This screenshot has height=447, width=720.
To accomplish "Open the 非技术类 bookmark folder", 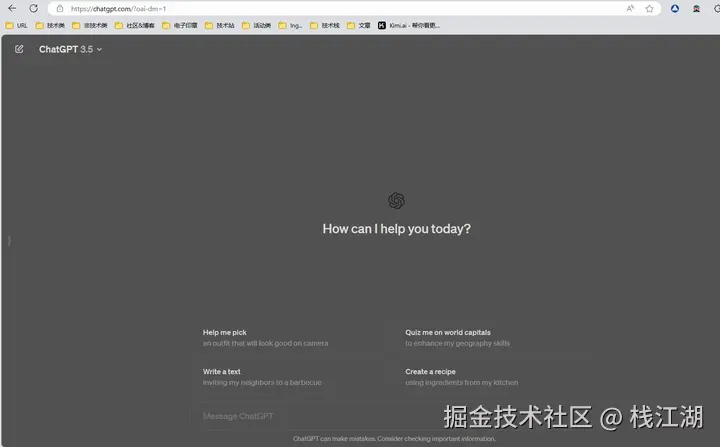I will (x=90, y=25).
